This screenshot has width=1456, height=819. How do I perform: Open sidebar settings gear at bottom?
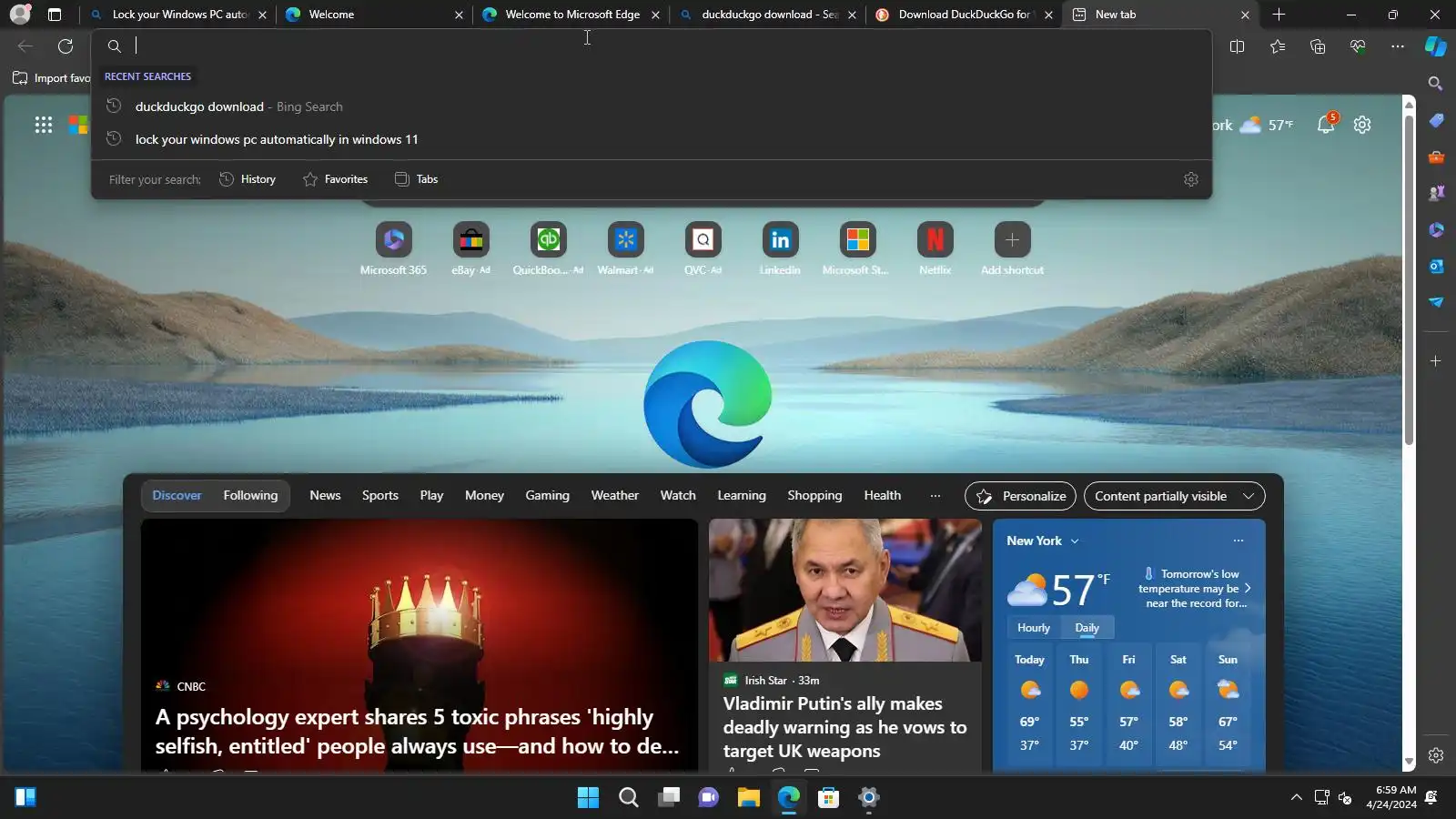[1436, 755]
